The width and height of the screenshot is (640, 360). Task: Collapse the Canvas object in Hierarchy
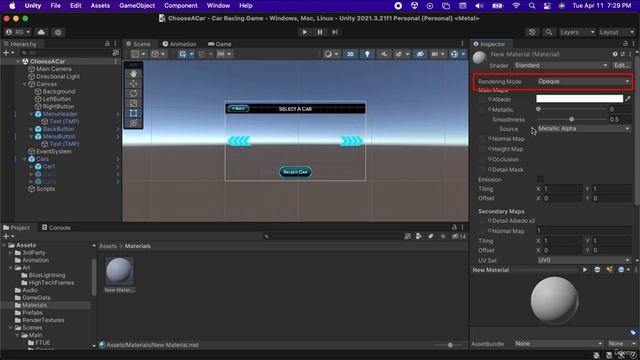[24, 84]
